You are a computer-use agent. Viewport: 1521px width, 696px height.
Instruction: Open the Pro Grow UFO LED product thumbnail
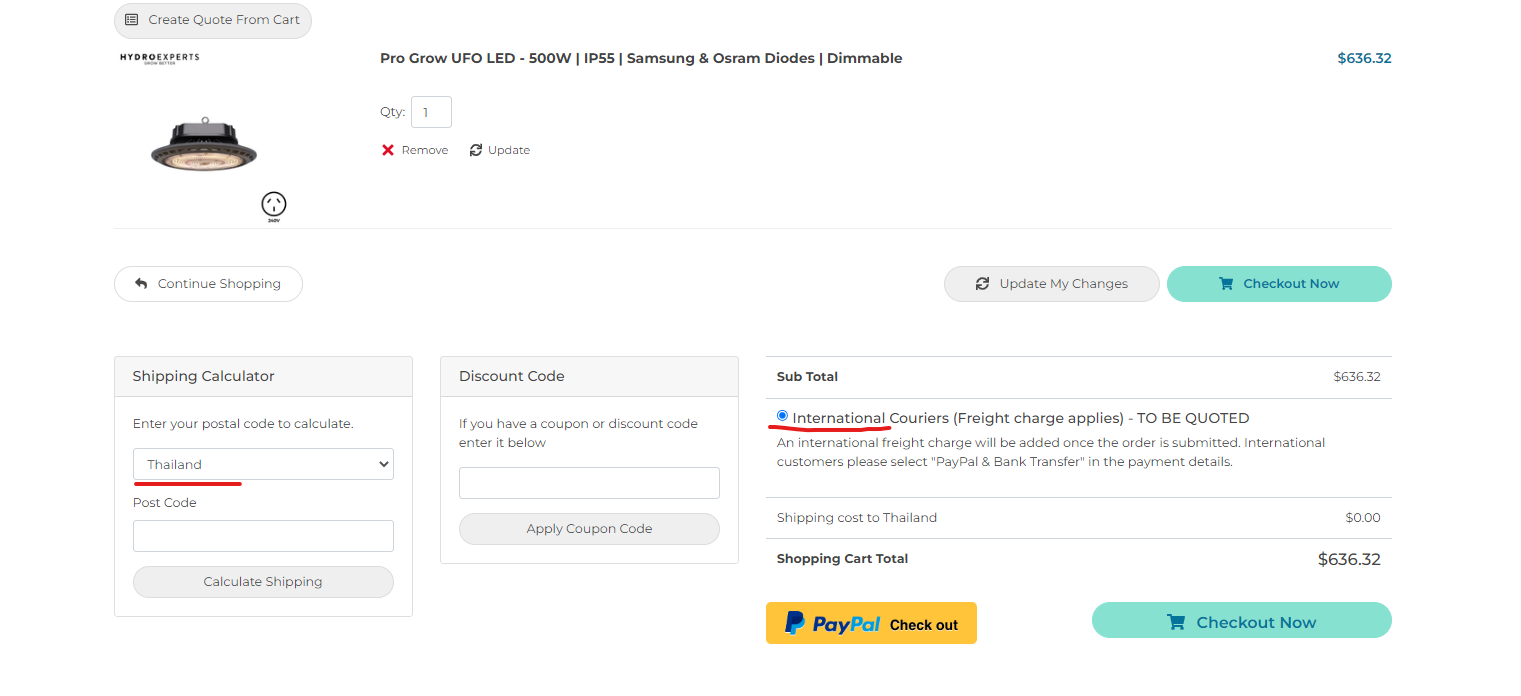(x=204, y=143)
